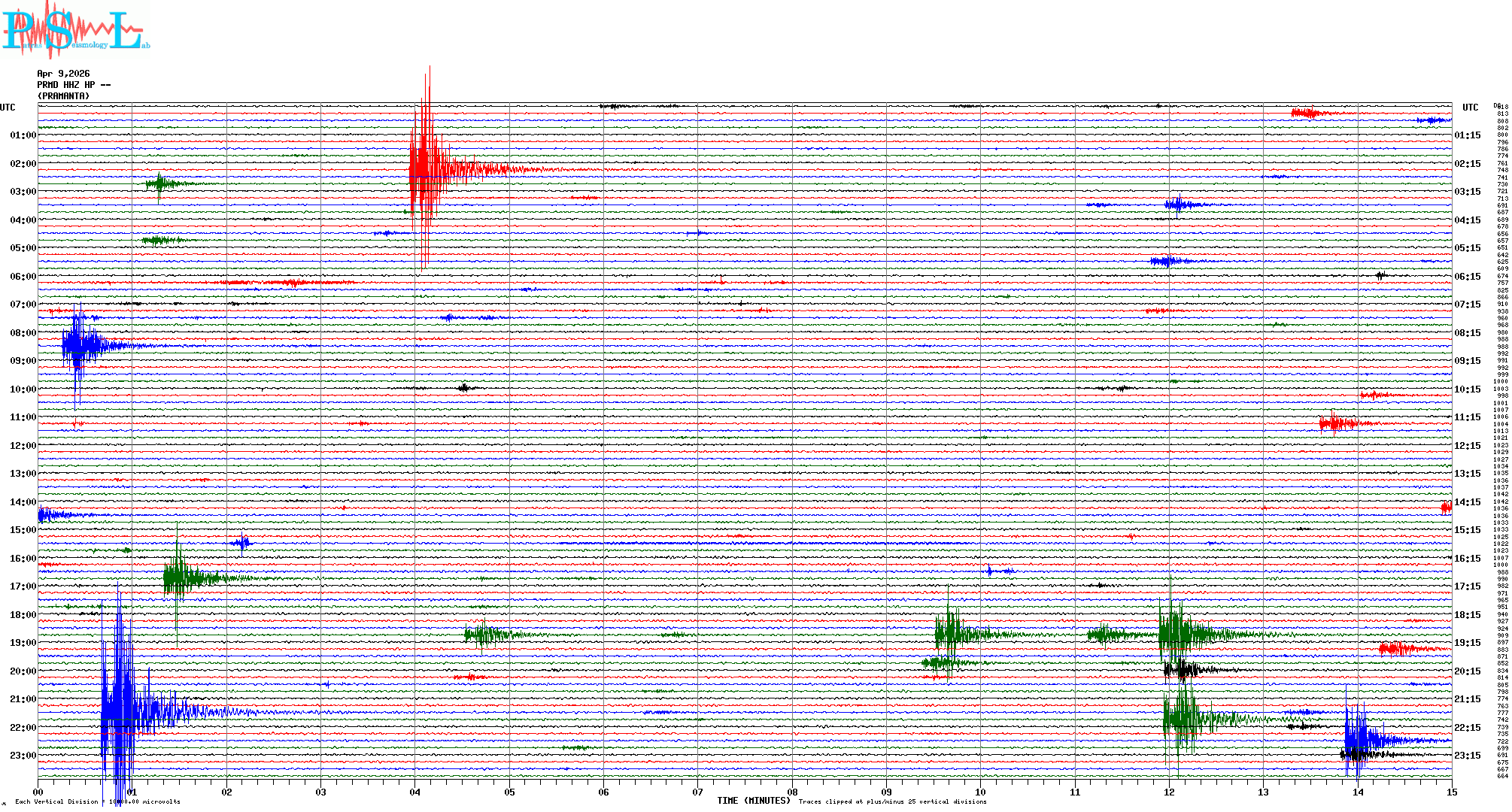Viewport: 1512px width, 812px height.
Task: Click the traces clipped note at bottom
Action: tap(892, 802)
